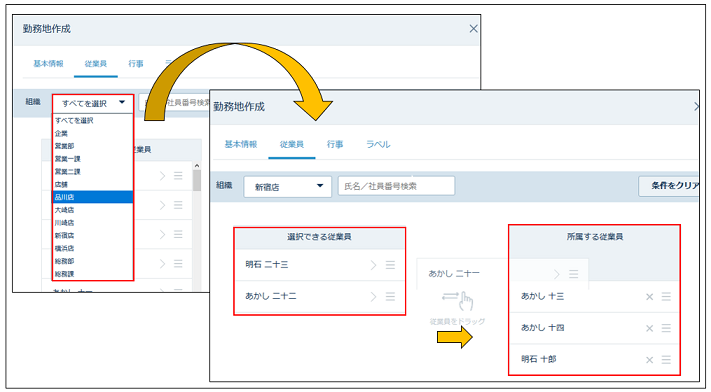Open 従業員 tab in back dialog
Viewport: 711px width, 392px height.
point(96,64)
